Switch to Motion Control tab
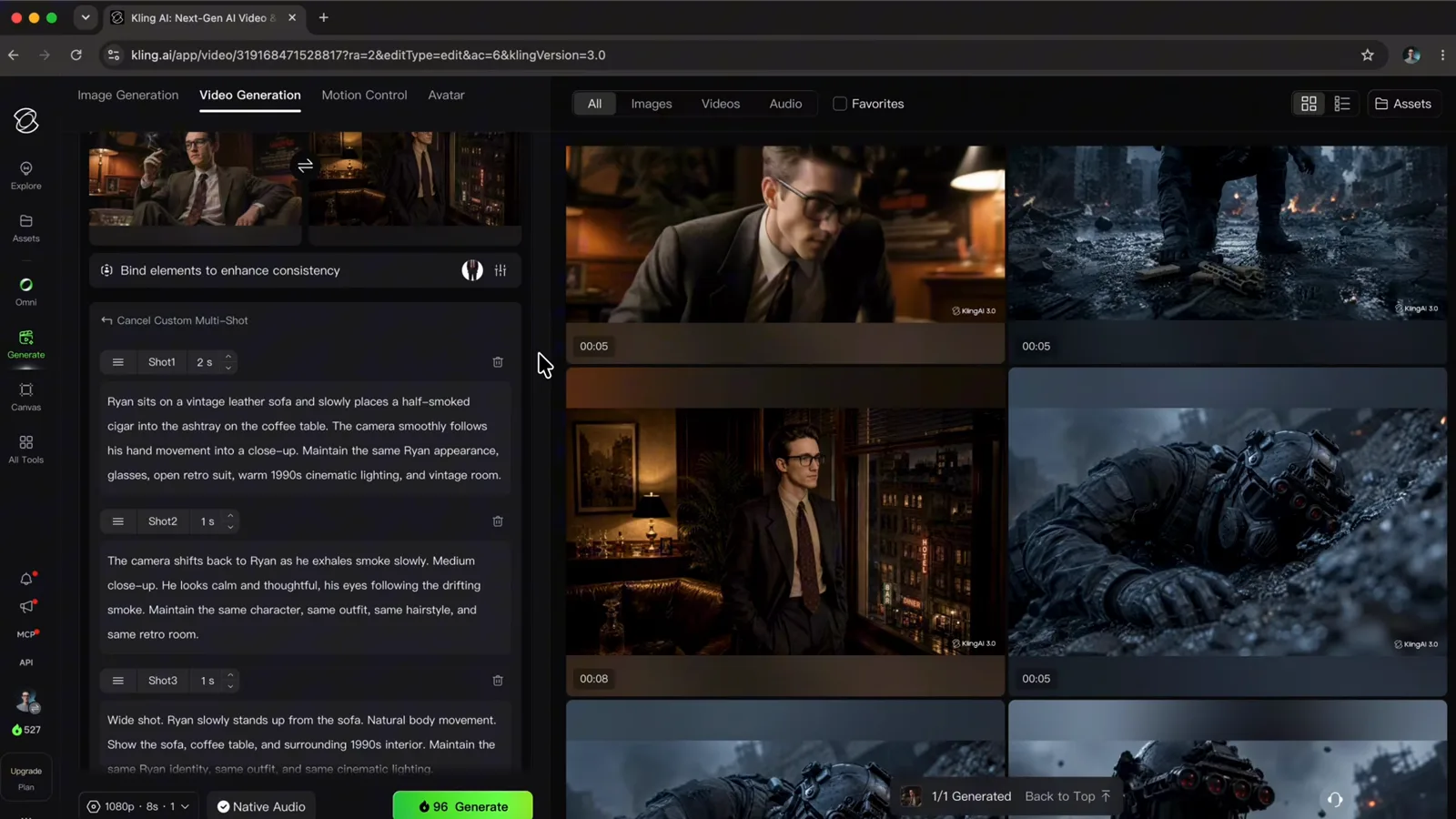The width and height of the screenshot is (1456, 819). click(x=364, y=95)
